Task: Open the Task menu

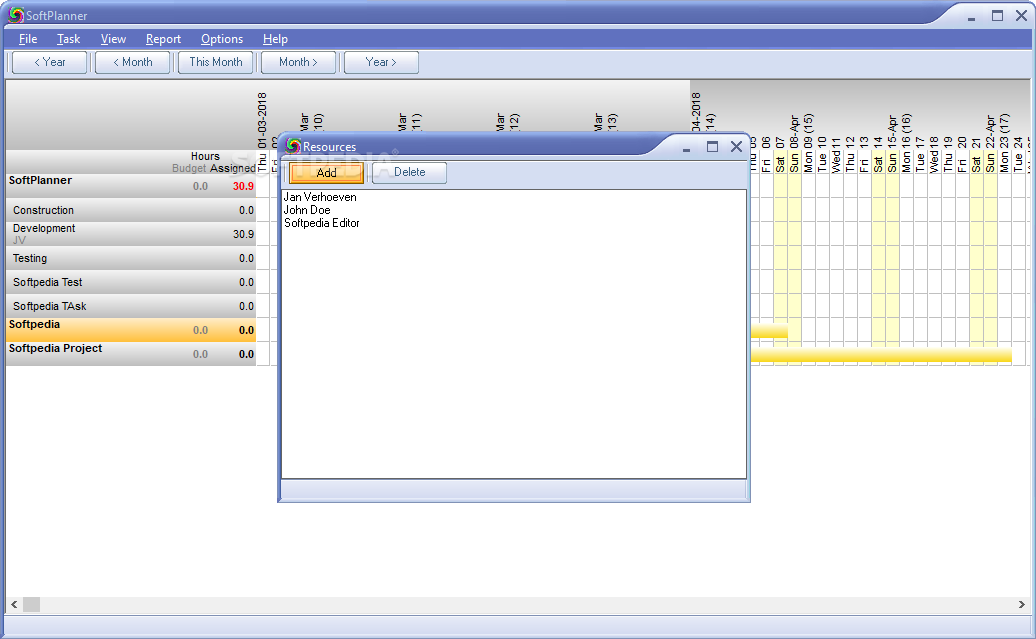Action: pyautogui.click(x=68, y=39)
